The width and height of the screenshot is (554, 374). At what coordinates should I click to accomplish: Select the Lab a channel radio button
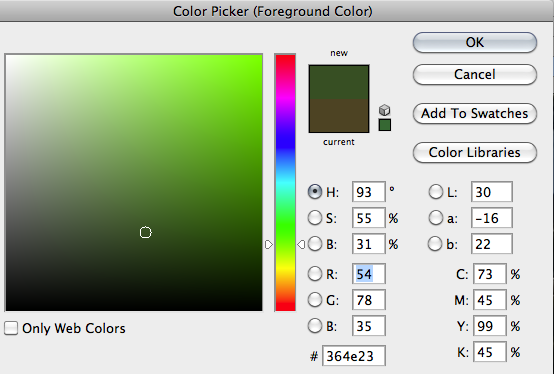pyautogui.click(x=436, y=218)
